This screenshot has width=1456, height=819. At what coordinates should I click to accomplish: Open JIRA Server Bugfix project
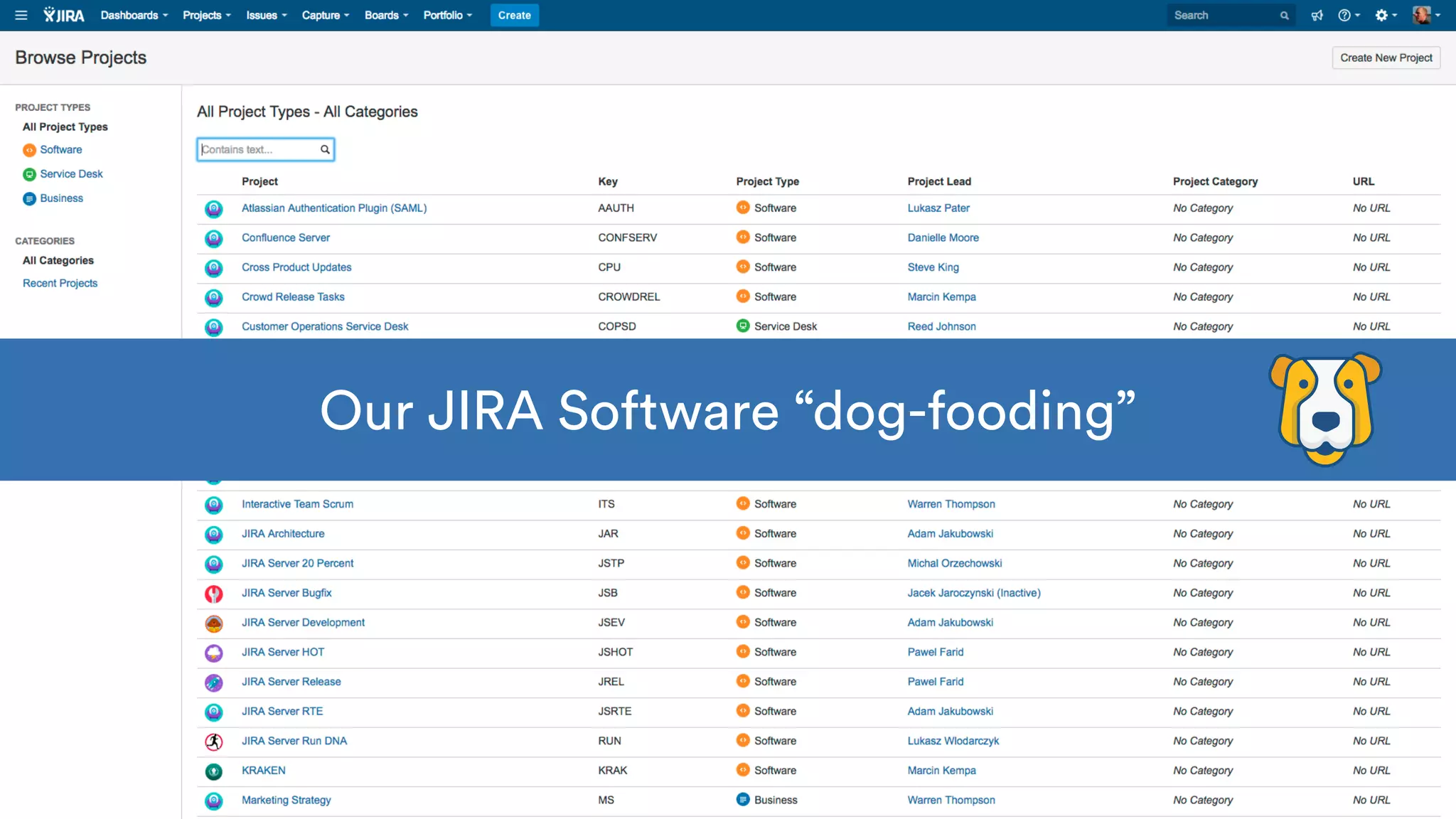pos(287,592)
